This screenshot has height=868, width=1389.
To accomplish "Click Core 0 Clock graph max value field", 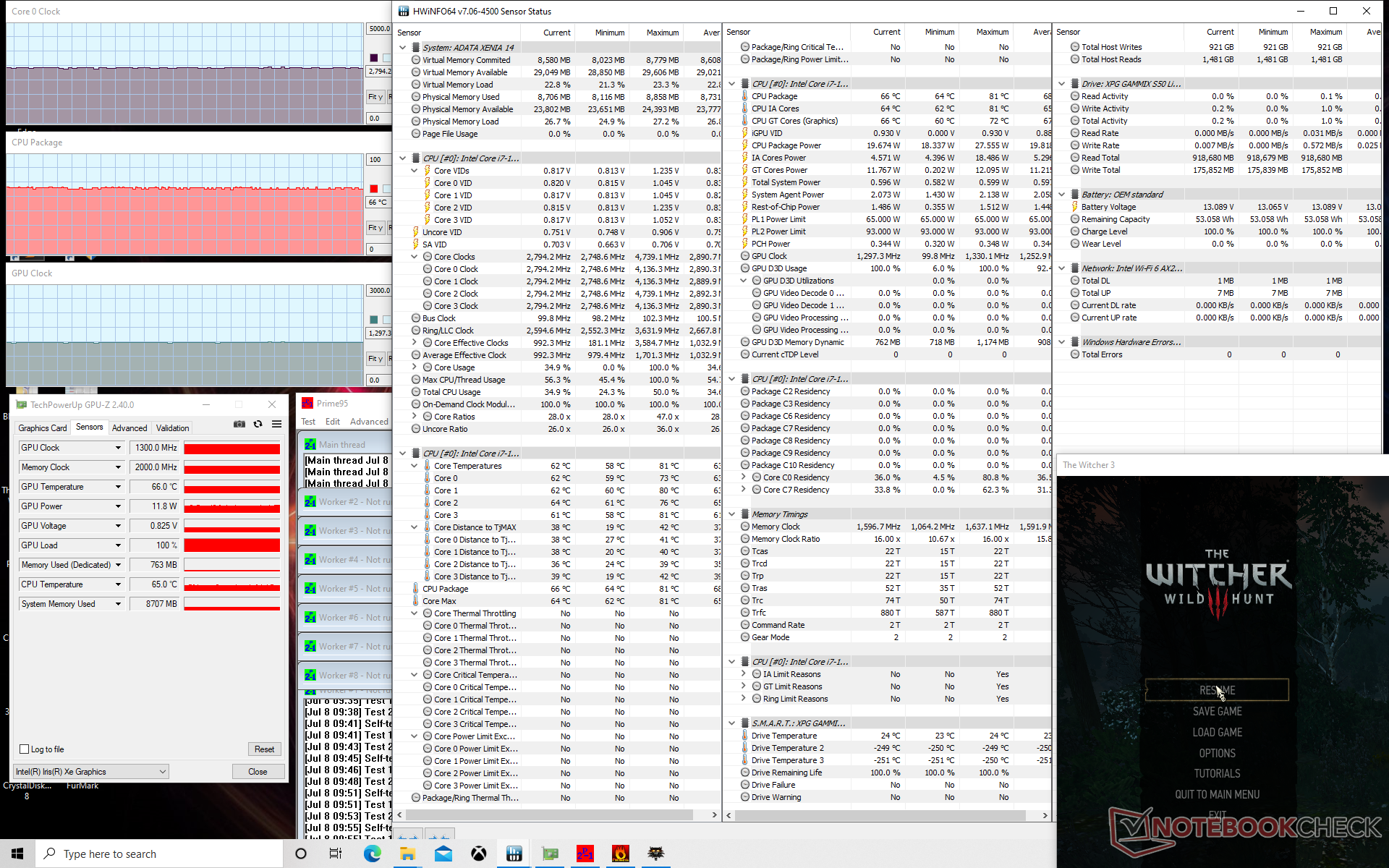I will [x=379, y=29].
